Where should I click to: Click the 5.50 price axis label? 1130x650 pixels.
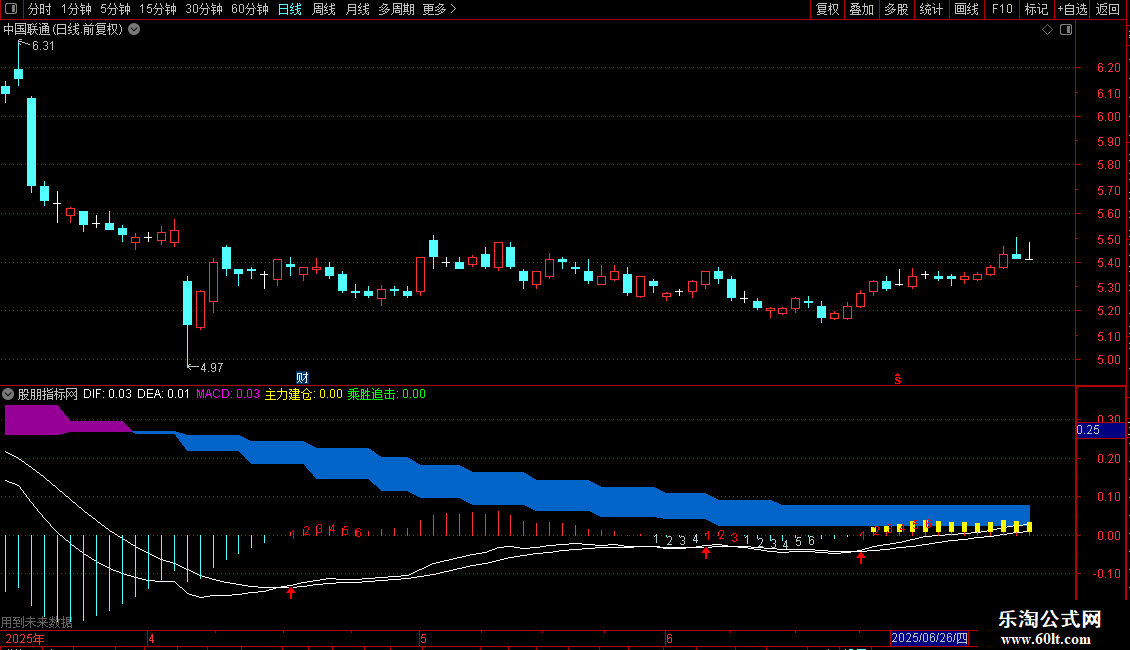click(x=1108, y=240)
